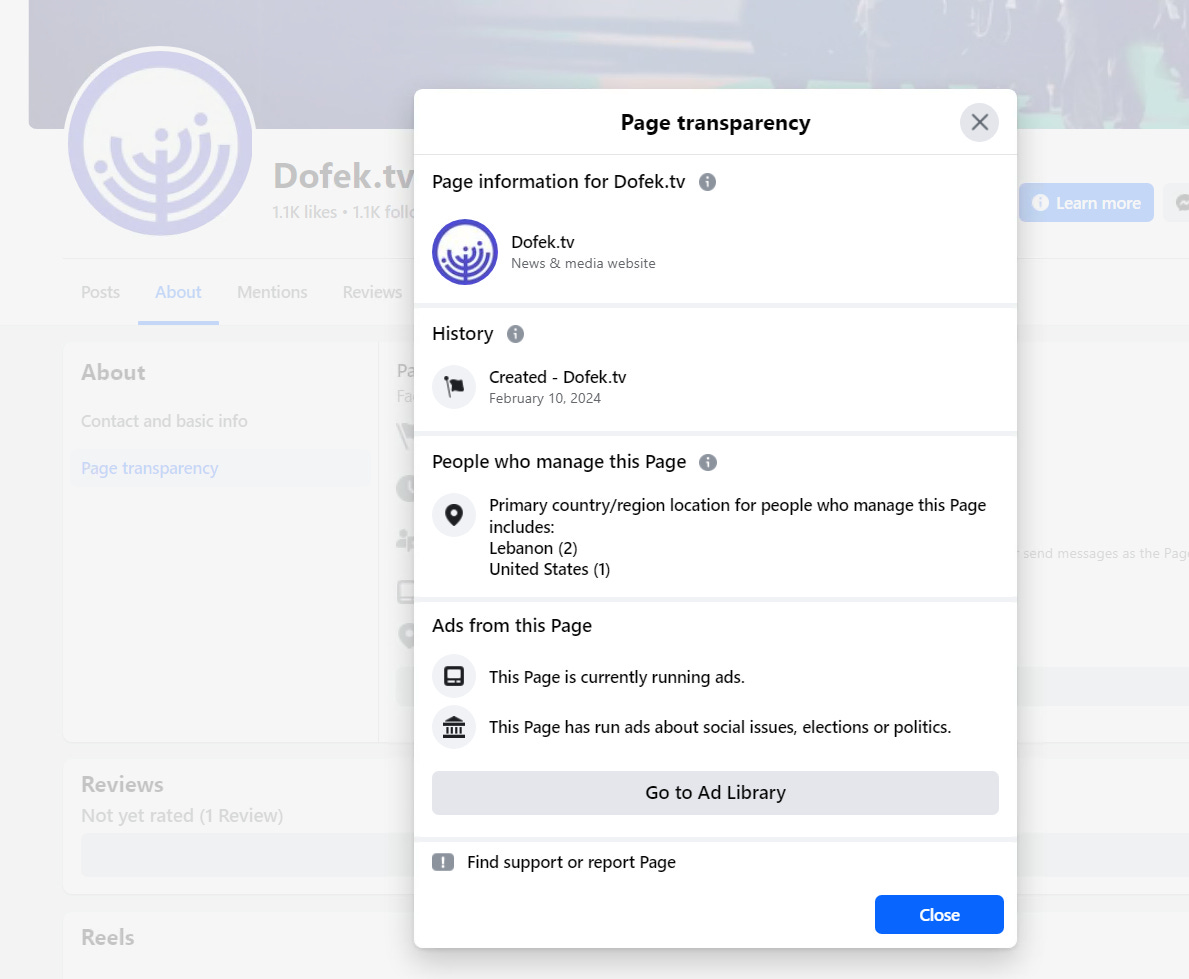Image resolution: width=1189 pixels, height=979 pixels.
Task: Go to the Reviews tab
Action: coord(372,292)
